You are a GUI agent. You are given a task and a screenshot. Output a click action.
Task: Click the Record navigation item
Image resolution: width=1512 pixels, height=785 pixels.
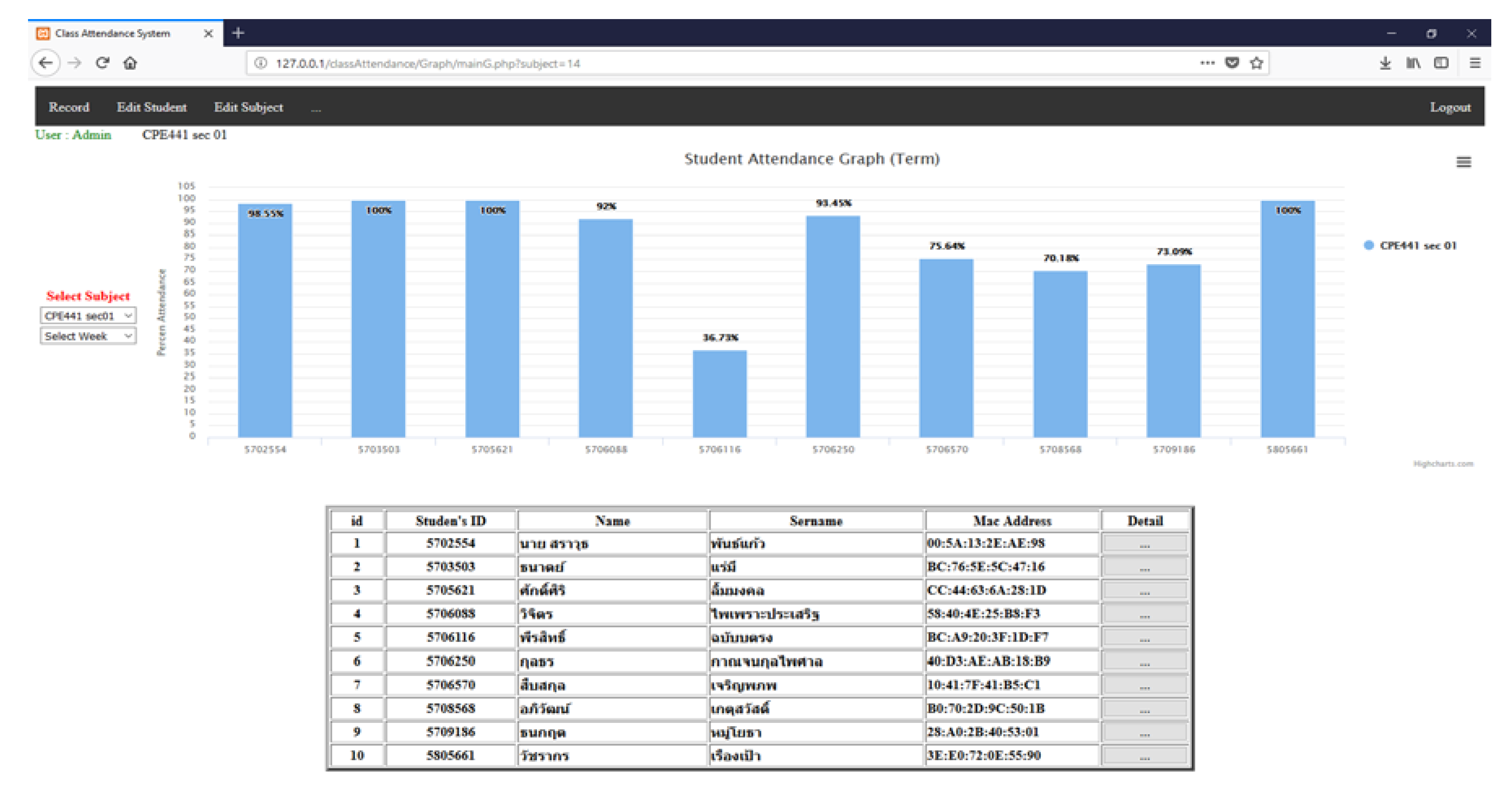[x=69, y=107]
